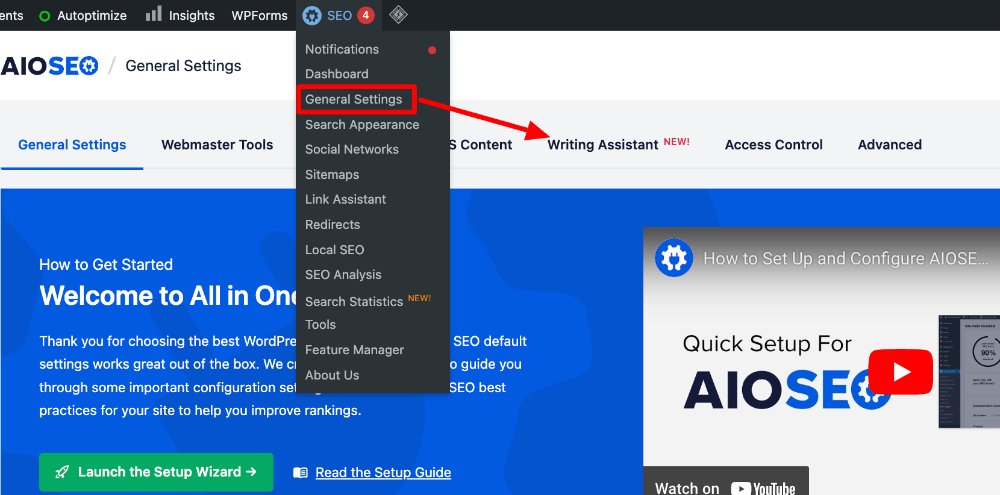1000x495 pixels.
Task: Click the Welcome to All in One heading text
Action: click(168, 296)
